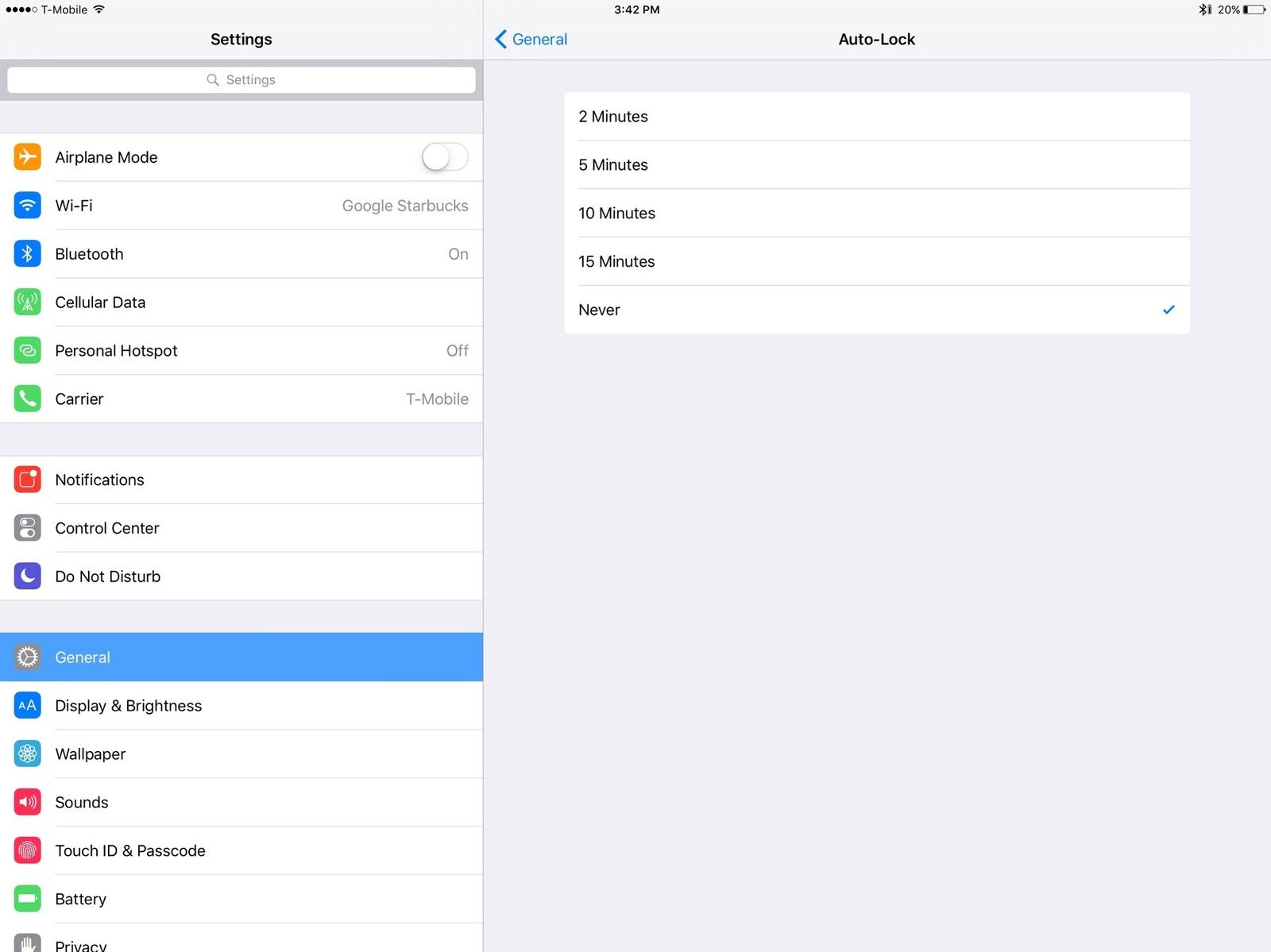Tap the battery indicator in status bar
Viewport: 1271px width, 952px height.
tap(1254, 10)
